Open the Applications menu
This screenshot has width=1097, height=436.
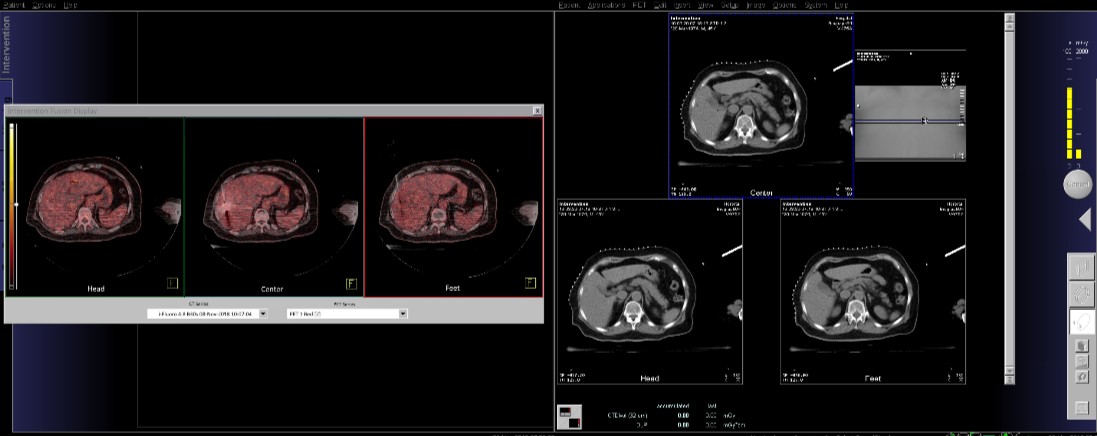(x=607, y=5)
